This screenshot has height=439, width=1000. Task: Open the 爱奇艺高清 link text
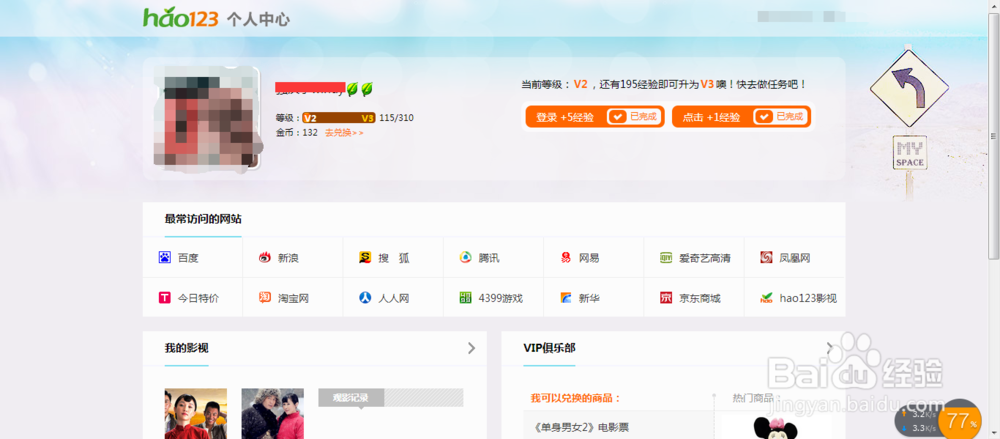[x=705, y=258]
